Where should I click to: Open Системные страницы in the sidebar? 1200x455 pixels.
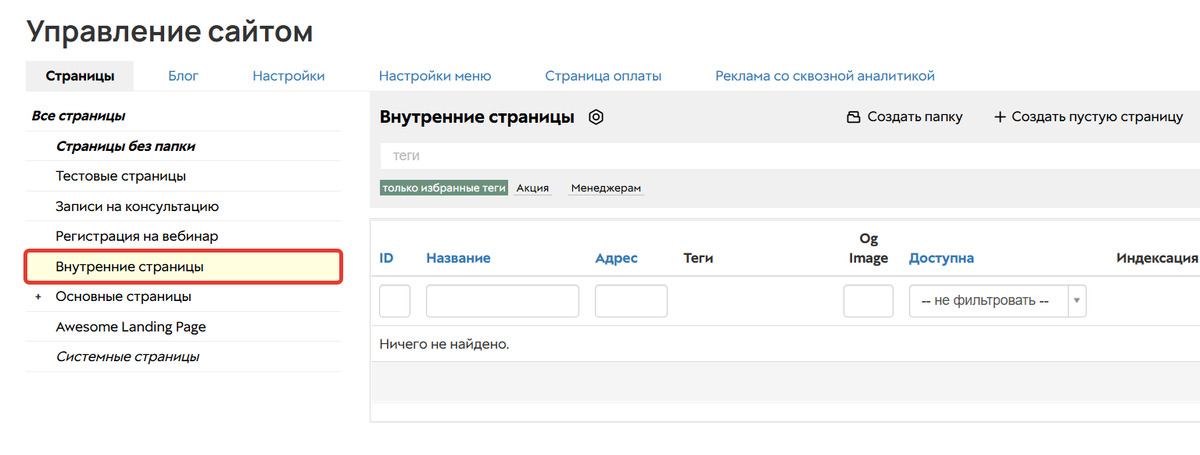pos(127,357)
